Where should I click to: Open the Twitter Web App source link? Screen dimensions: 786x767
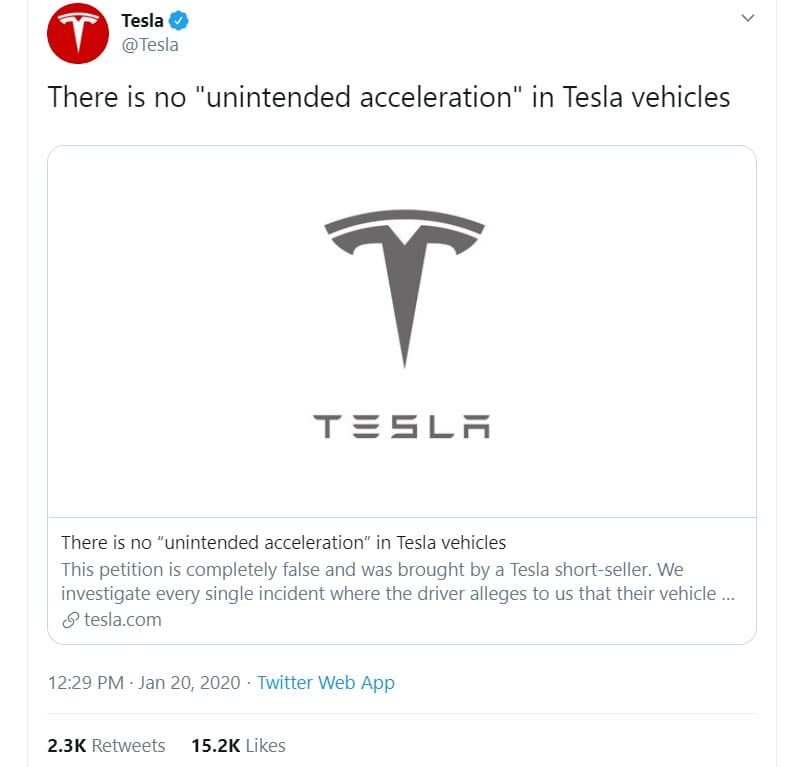tap(325, 683)
